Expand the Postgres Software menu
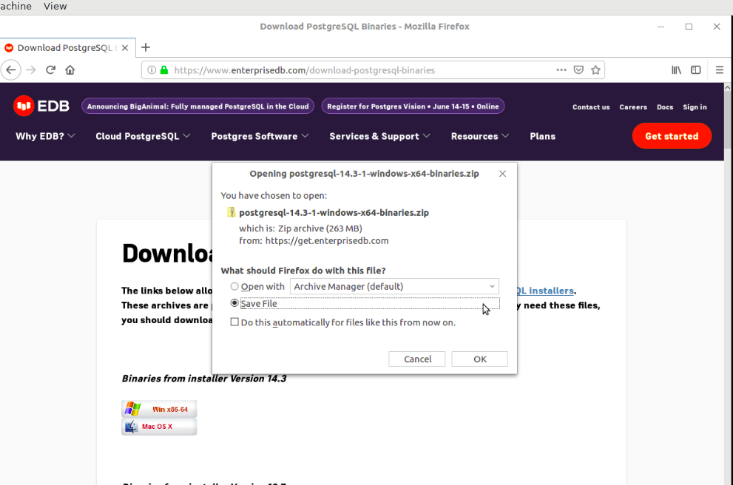 click(x=259, y=136)
